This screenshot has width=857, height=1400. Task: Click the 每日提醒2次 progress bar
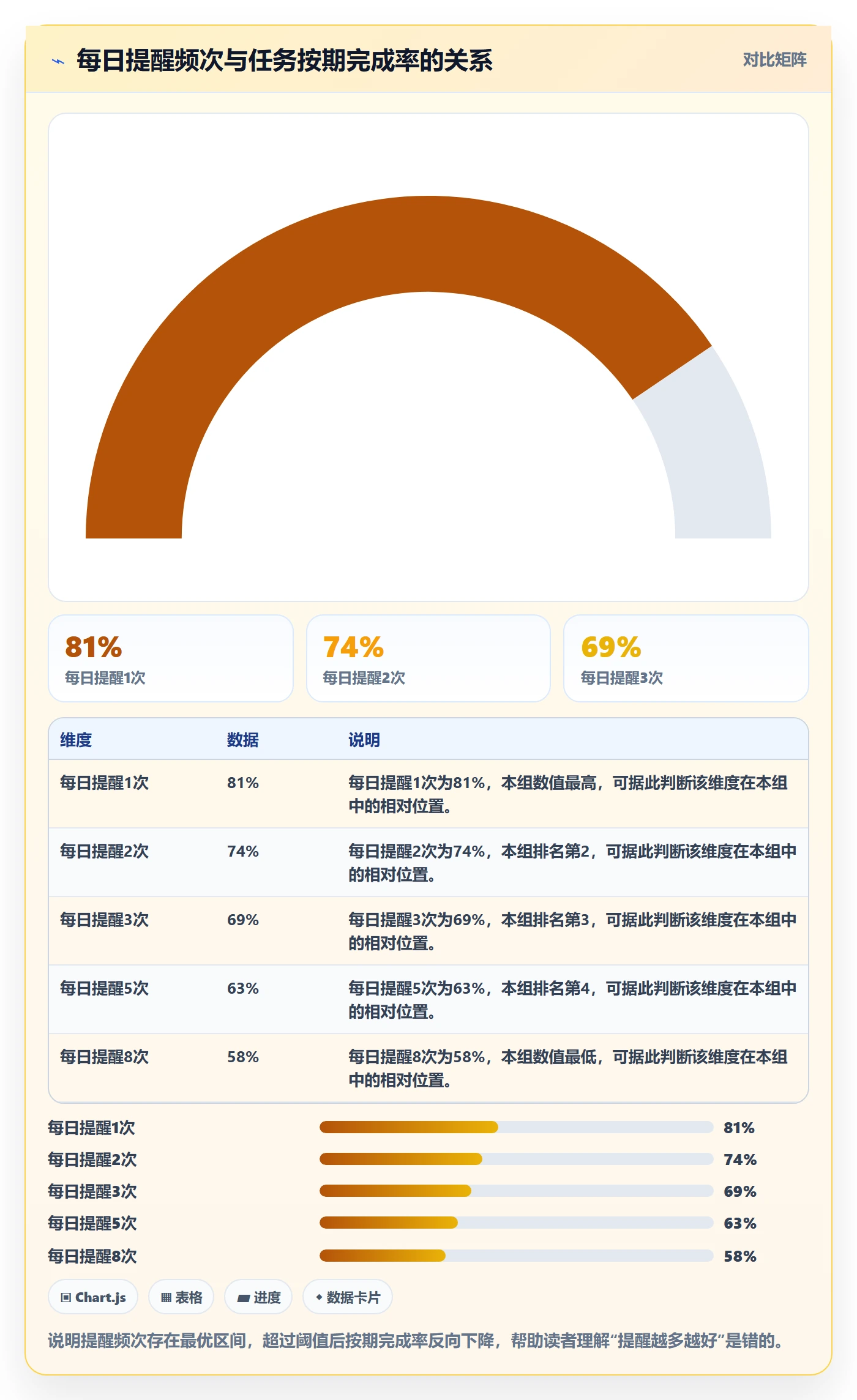517,1159
